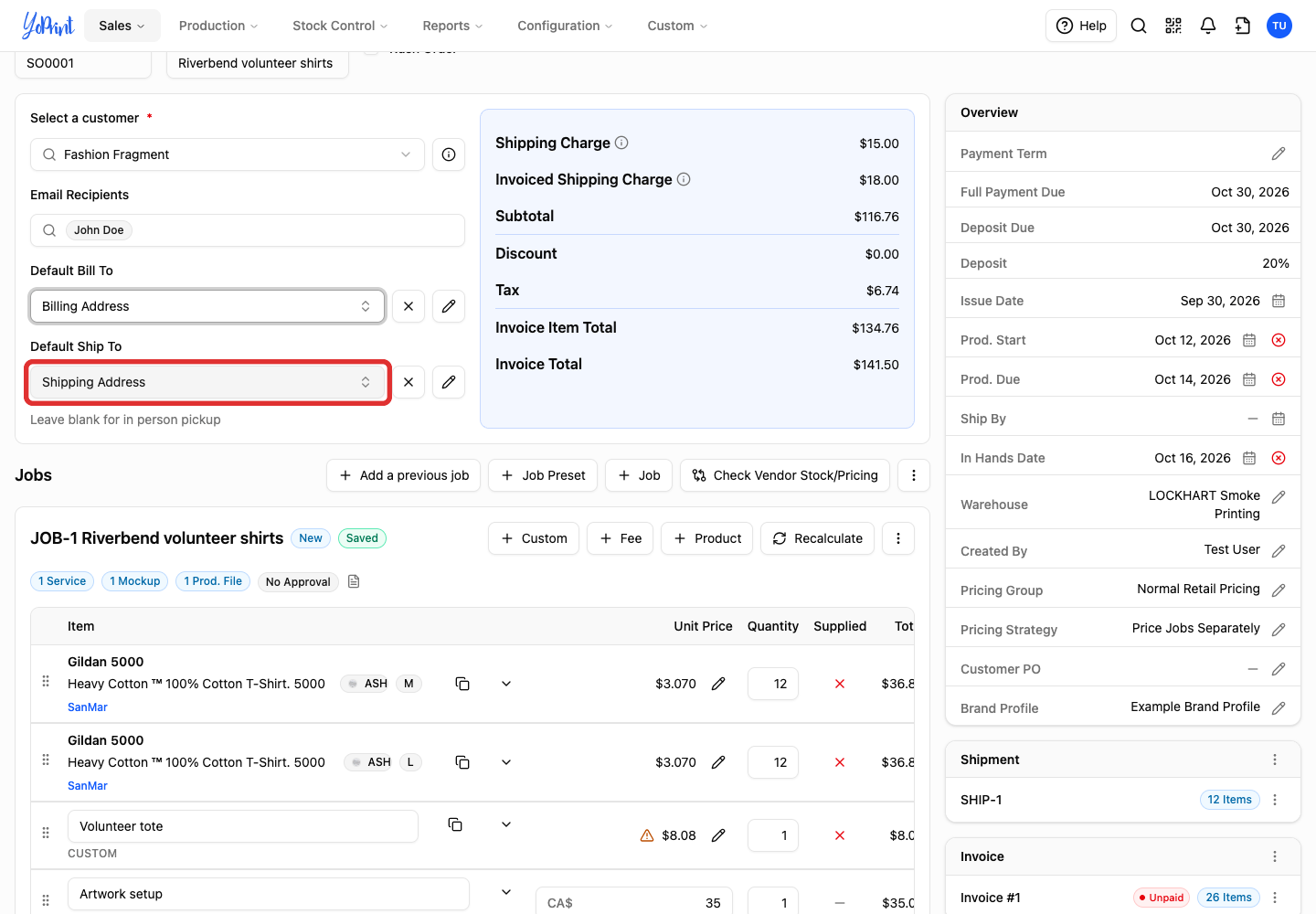Toggle Supplied for Gildan 5000 ASH L

pyautogui.click(x=840, y=762)
